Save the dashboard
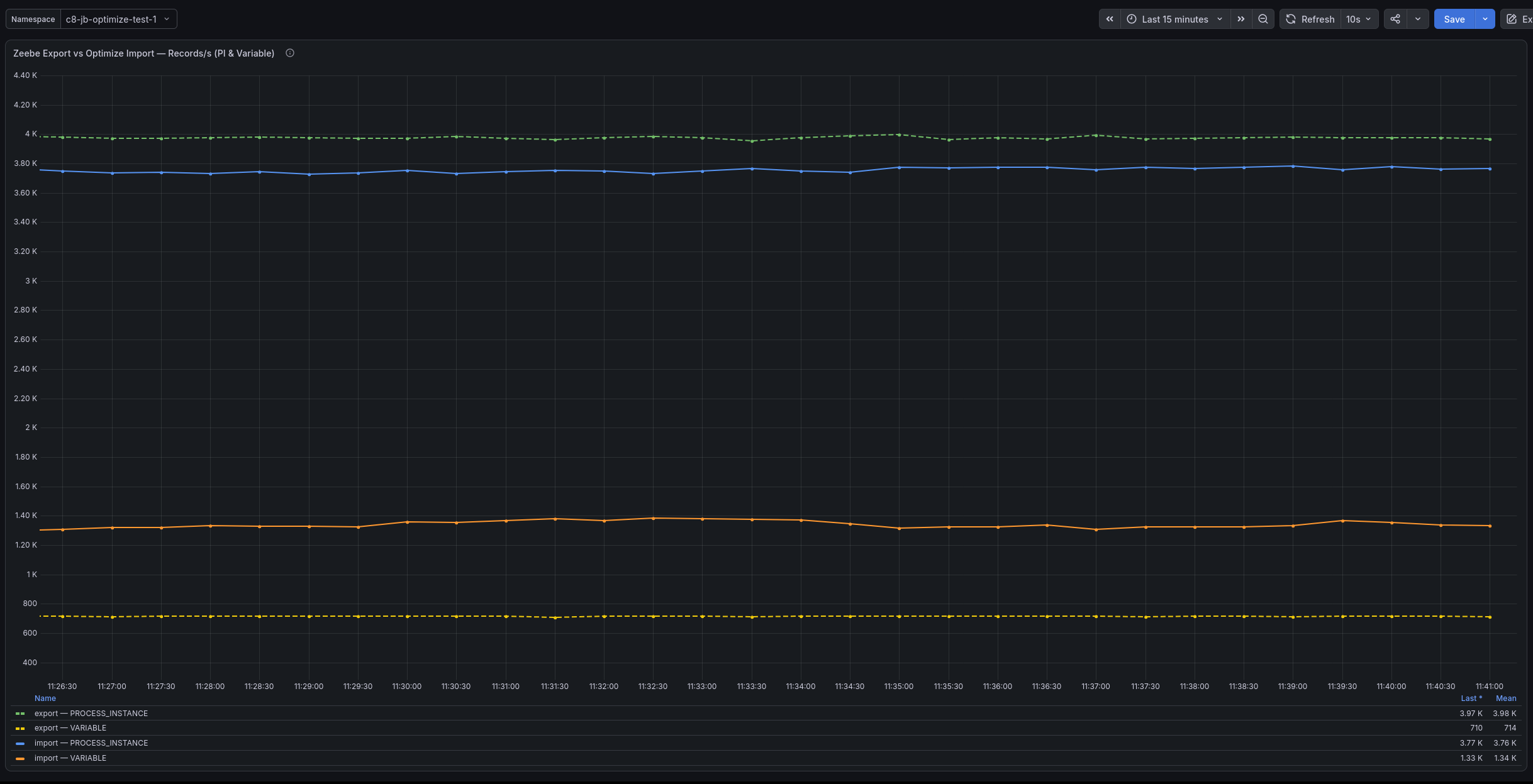The height and width of the screenshot is (784, 1533). [1454, 19]
